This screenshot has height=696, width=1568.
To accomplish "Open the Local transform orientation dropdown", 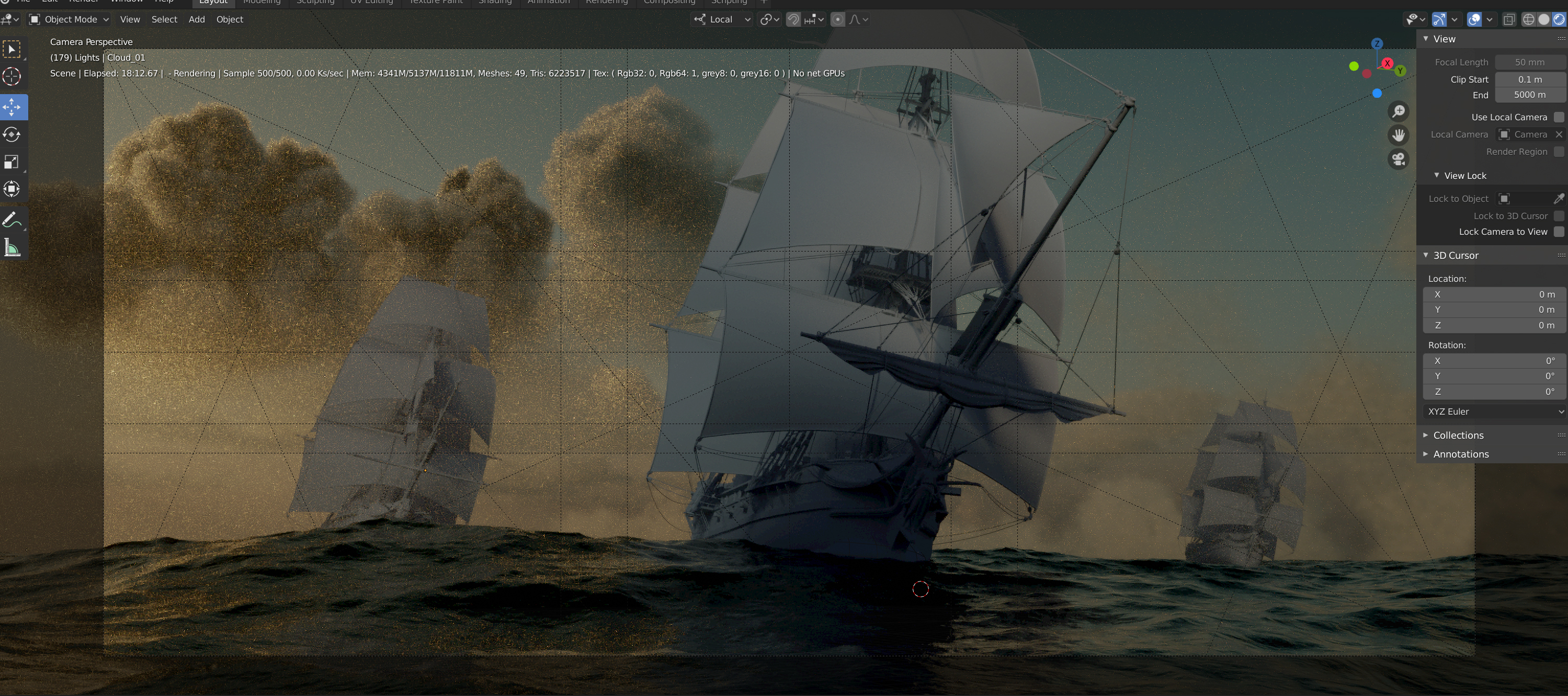I will [x=722, y=19].
